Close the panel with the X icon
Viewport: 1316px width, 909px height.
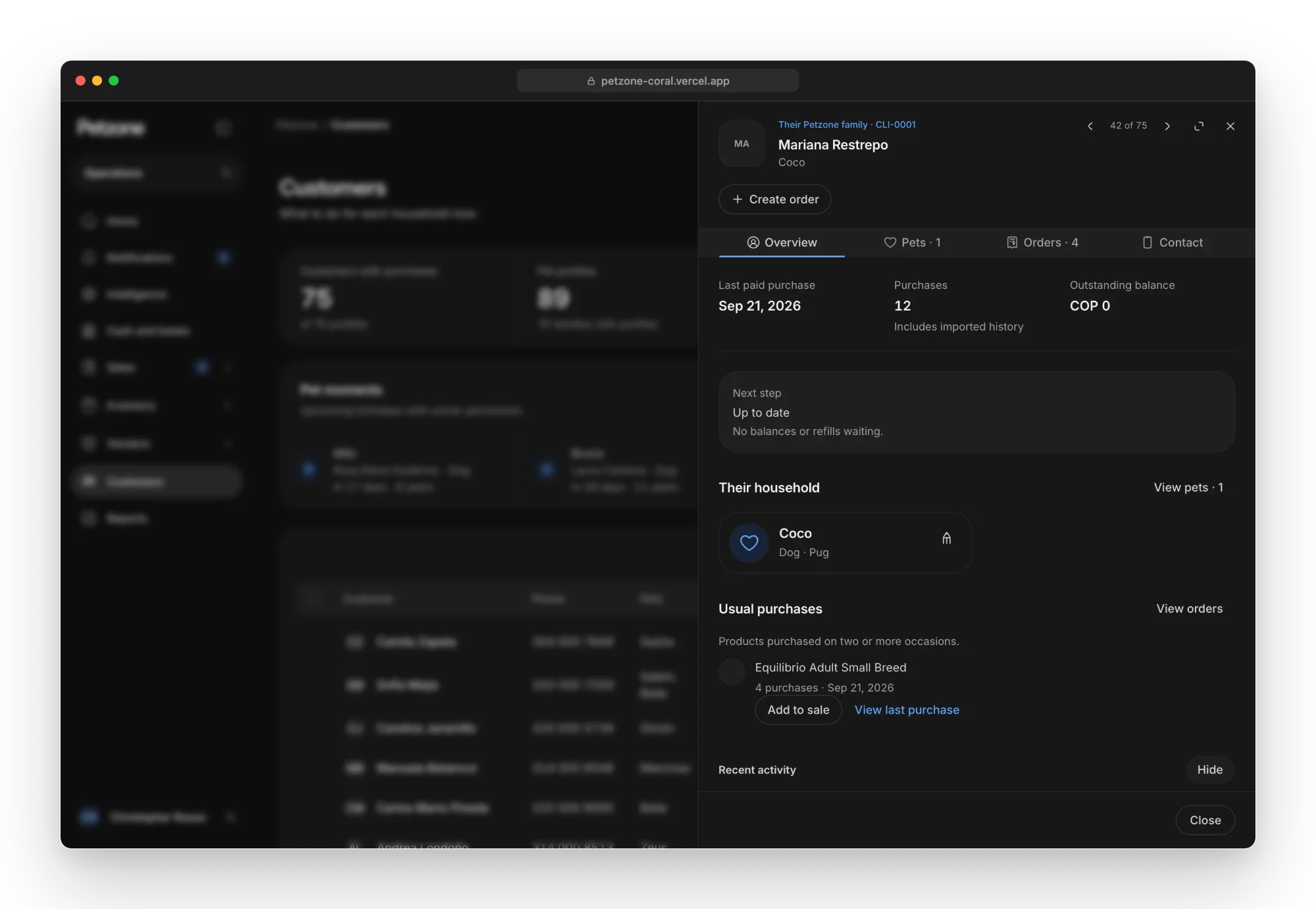coord(1230,126)
